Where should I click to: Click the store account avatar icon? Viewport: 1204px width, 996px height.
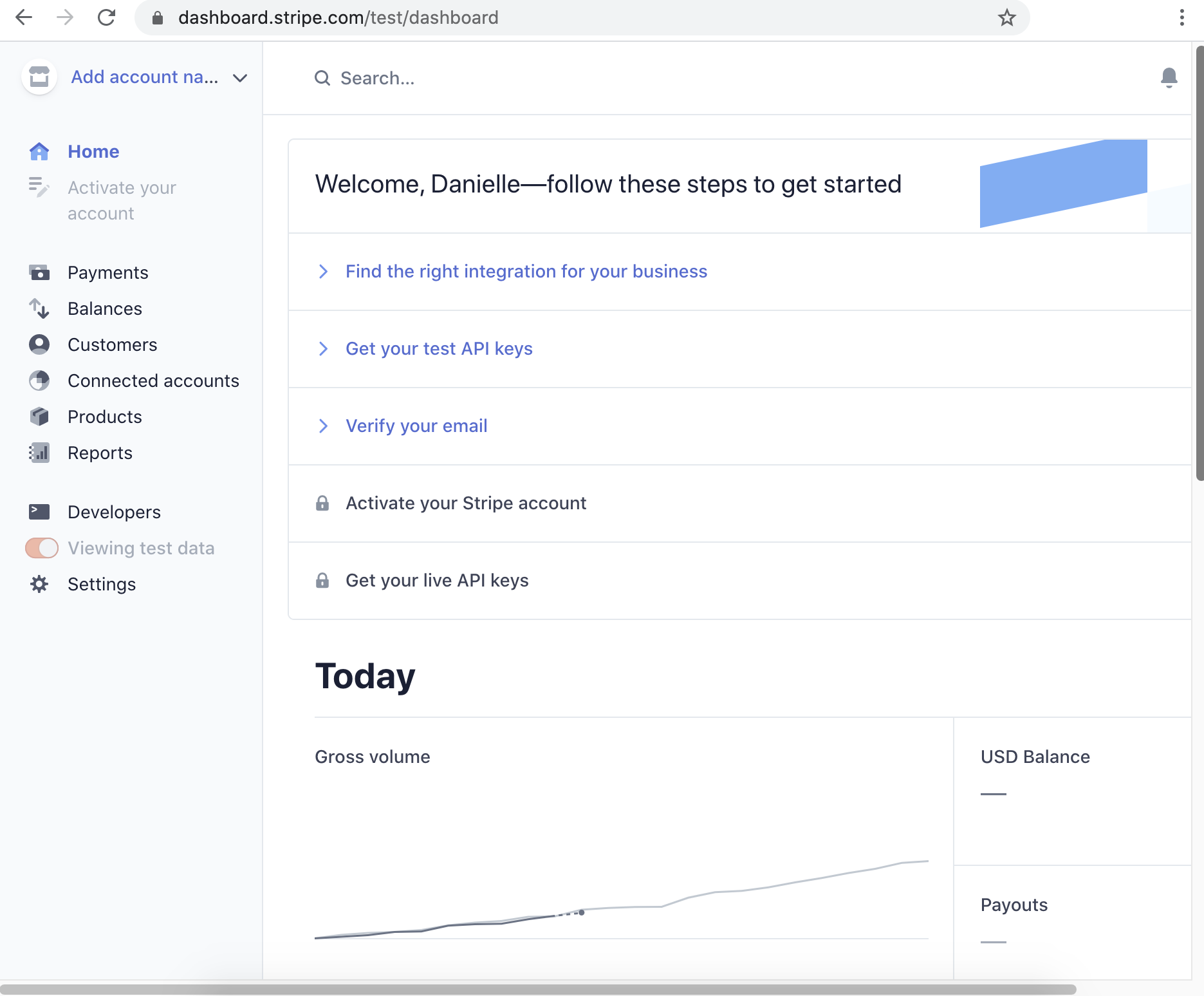click(39, 77)
